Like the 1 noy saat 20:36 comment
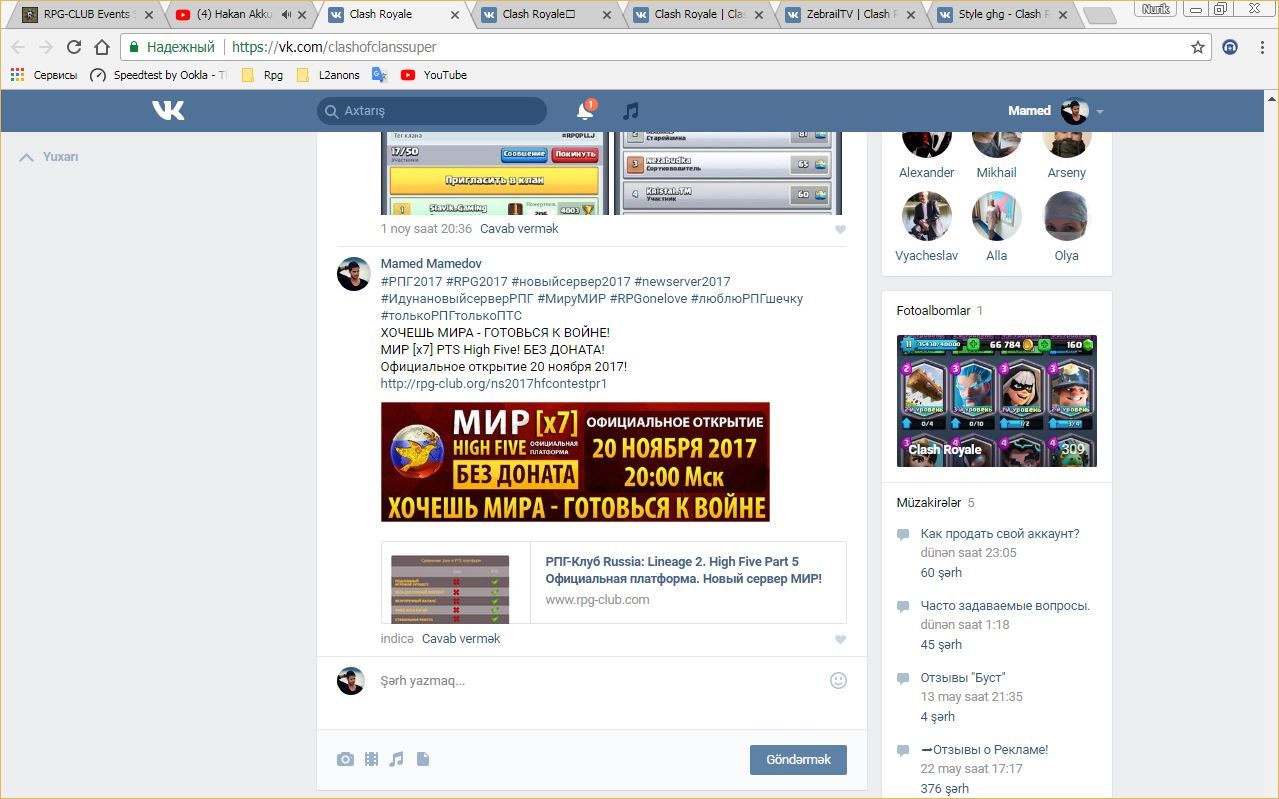 coord(840,229)
